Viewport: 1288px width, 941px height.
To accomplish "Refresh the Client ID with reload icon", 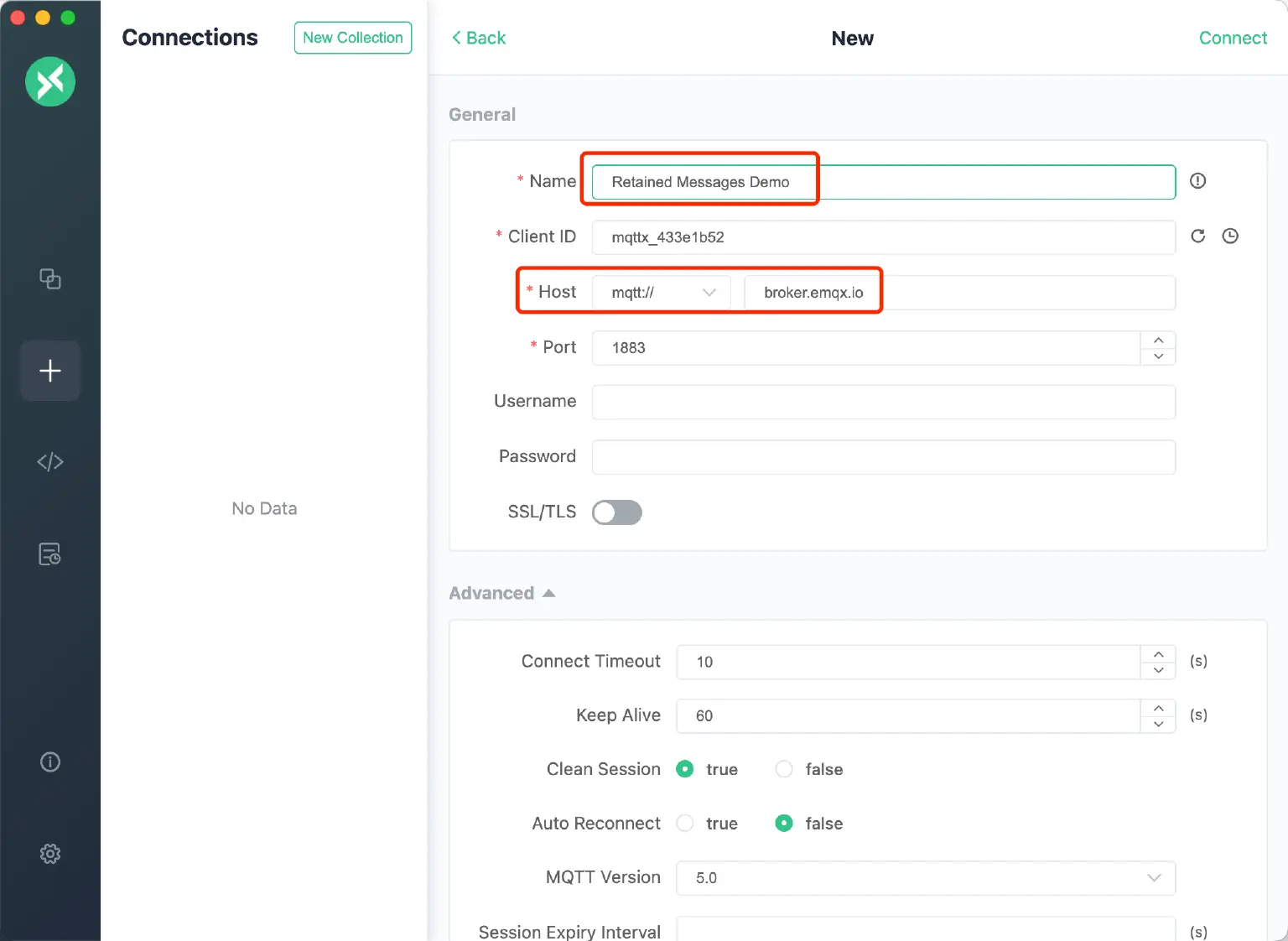I will tap(1197, 237).
